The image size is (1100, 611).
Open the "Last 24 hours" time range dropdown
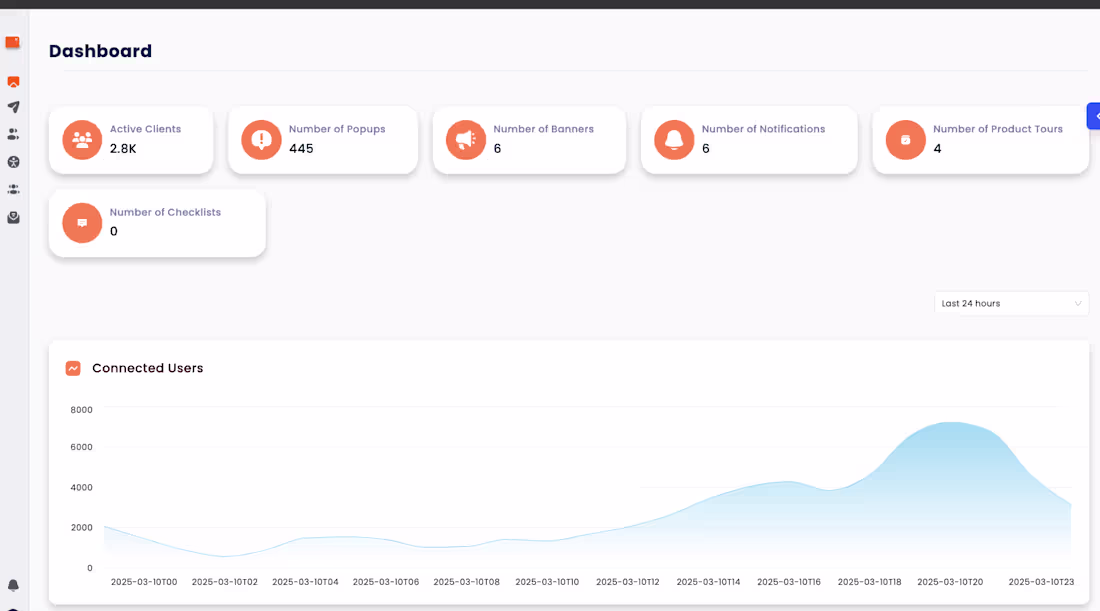point(1011,303)
